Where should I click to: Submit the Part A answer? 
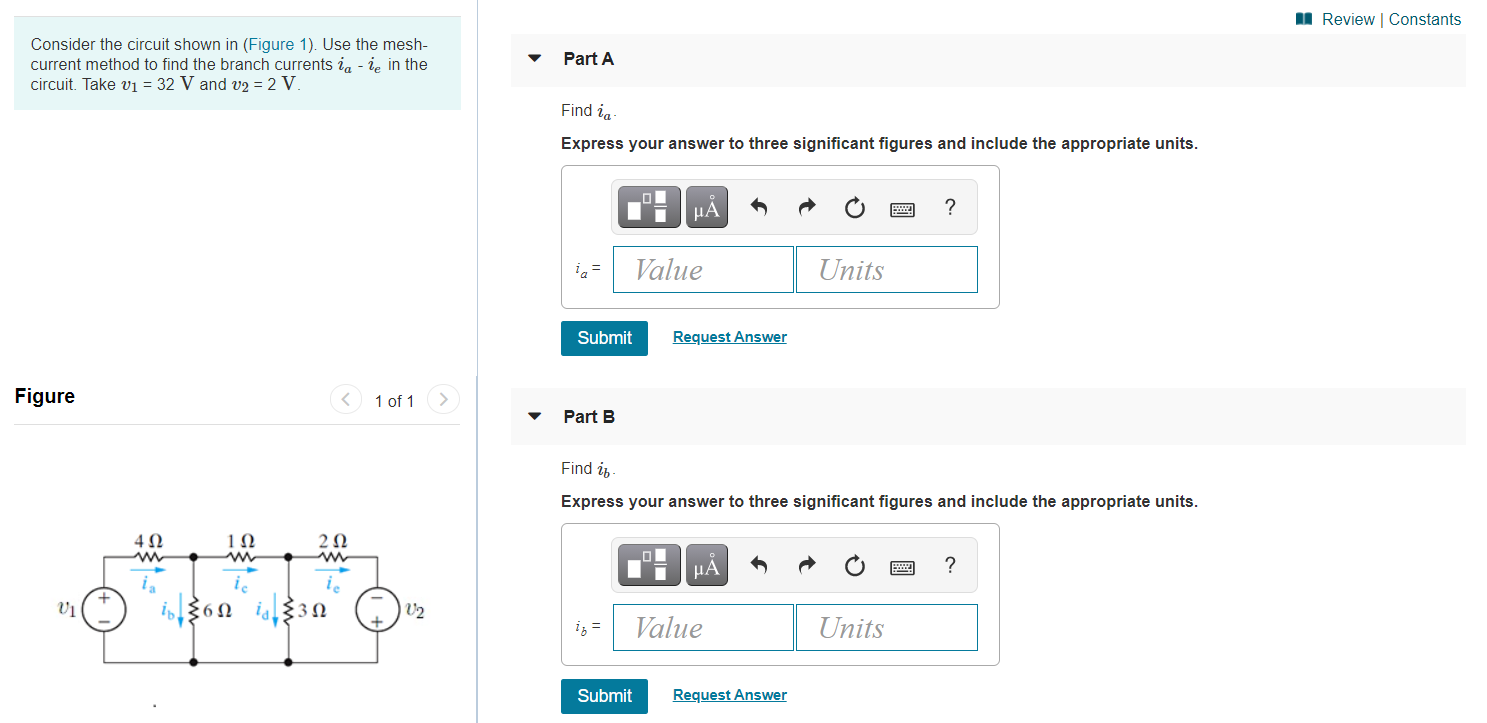(604, 338)
